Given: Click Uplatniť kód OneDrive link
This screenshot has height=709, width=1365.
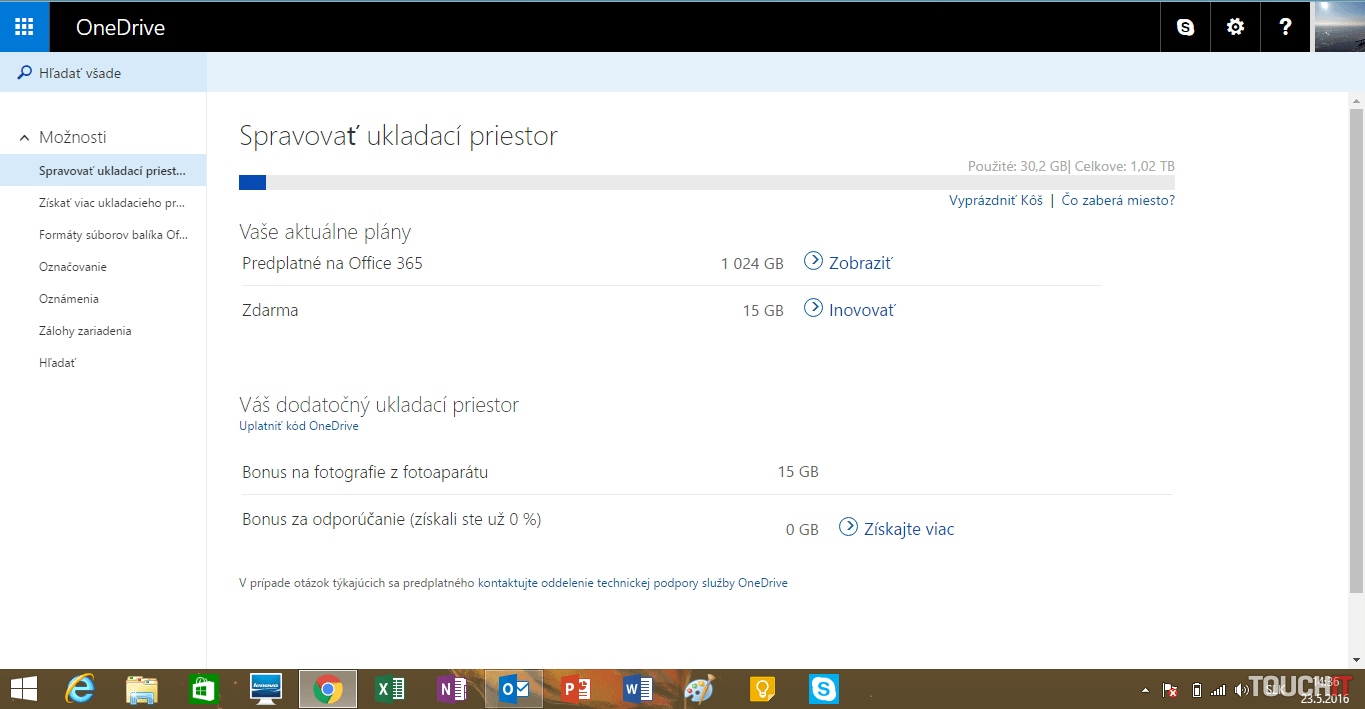Looking at the screenshot, I should (x=299, y=426).
